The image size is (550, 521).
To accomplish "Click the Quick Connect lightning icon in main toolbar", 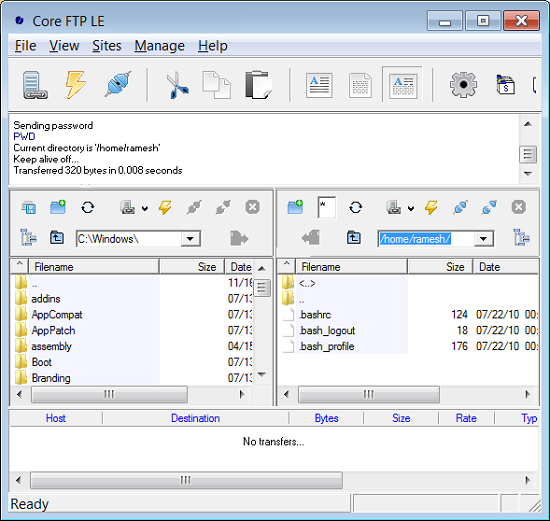I will 76,85.
